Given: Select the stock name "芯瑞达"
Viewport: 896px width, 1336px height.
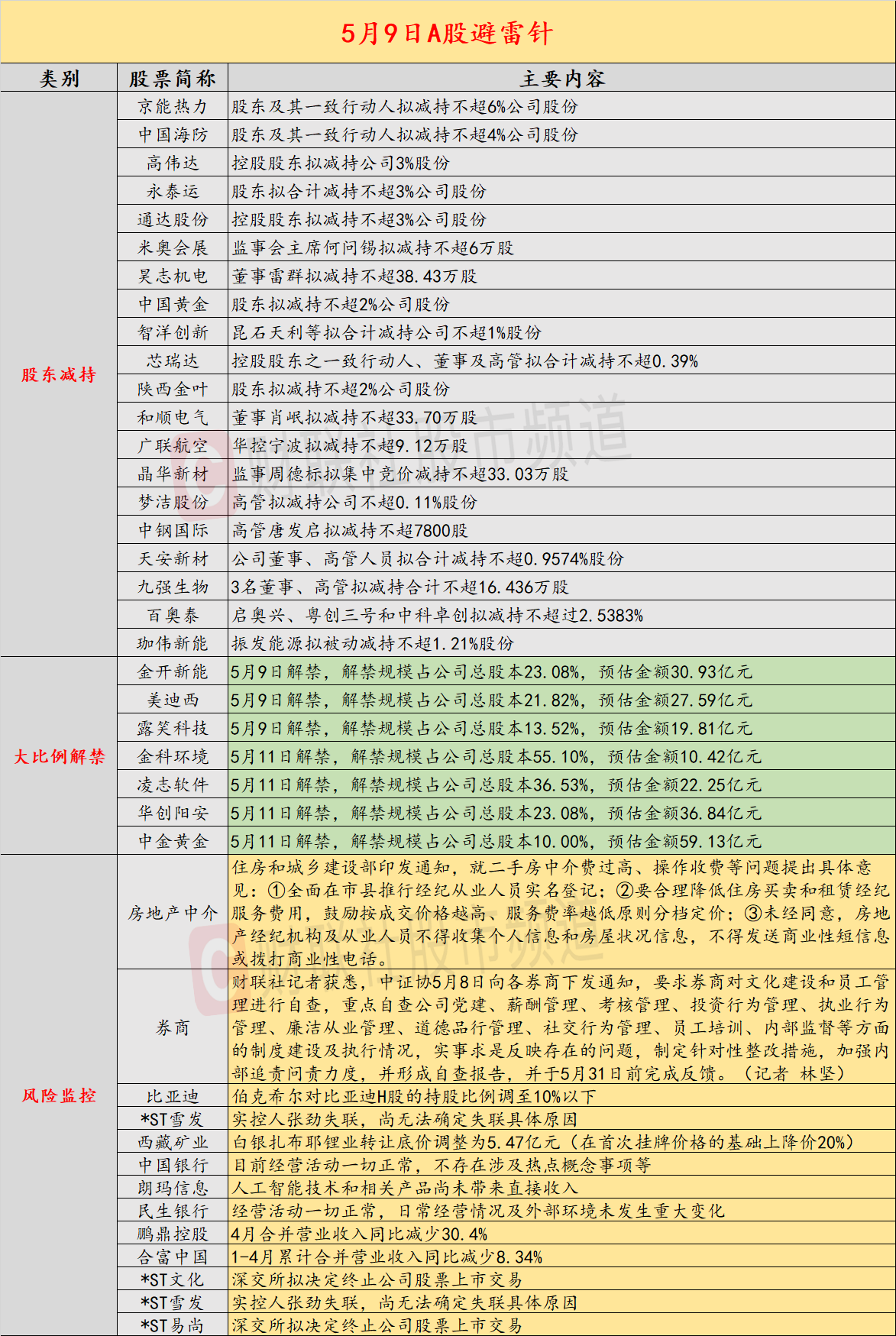Looking at the screenshot, I should click(x=173, y=361).
